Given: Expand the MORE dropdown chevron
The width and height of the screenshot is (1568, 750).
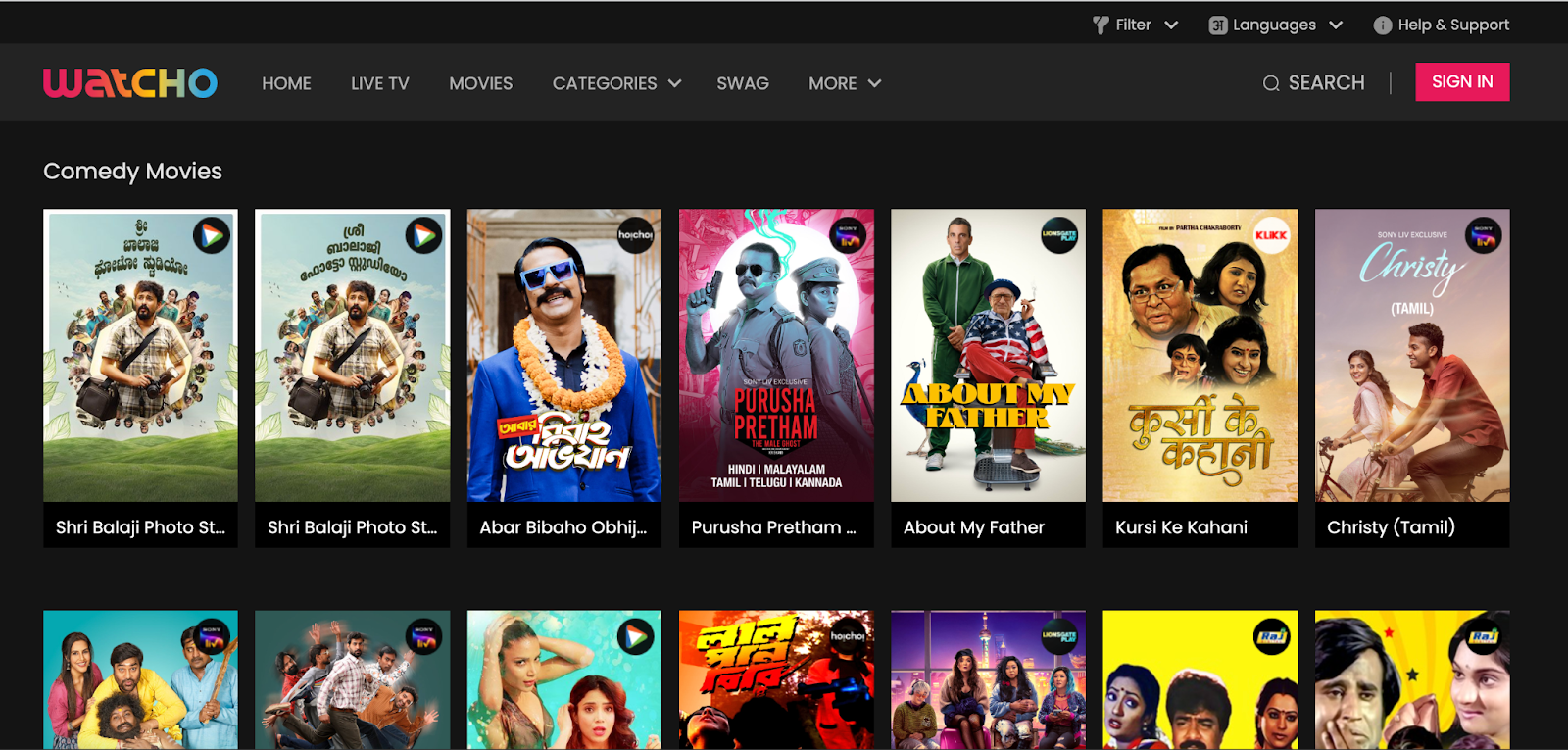Looking at the screenshot, I should click(874, 83).
